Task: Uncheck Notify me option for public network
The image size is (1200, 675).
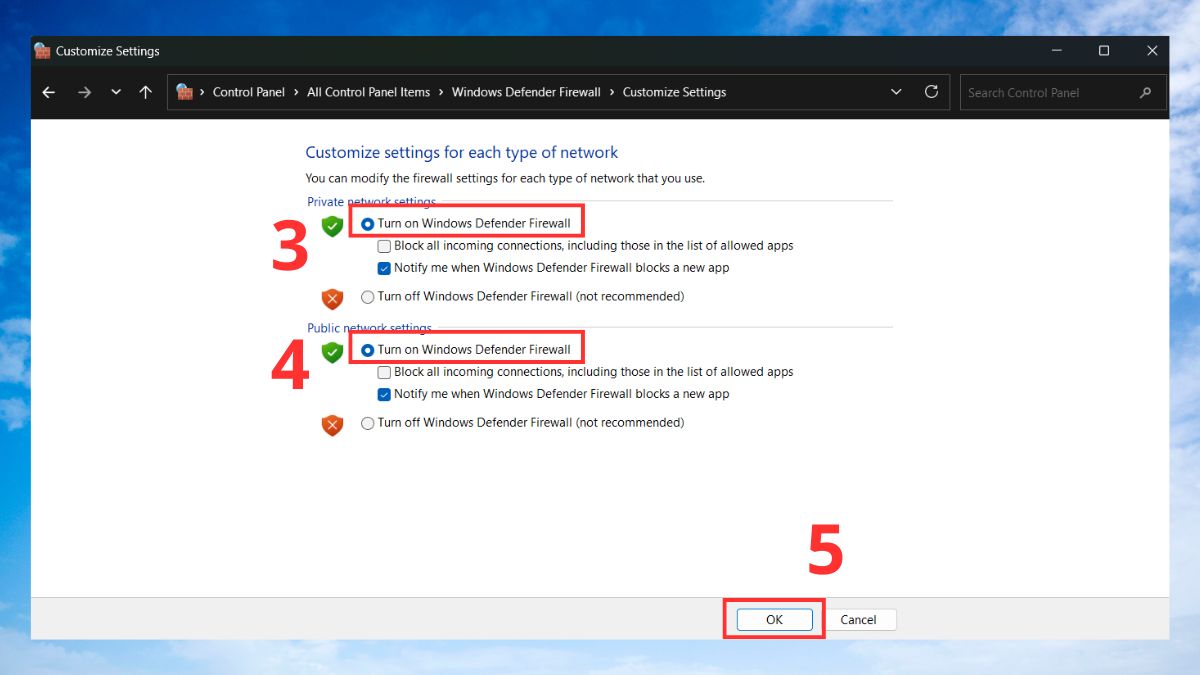Action: pos(384,393)
